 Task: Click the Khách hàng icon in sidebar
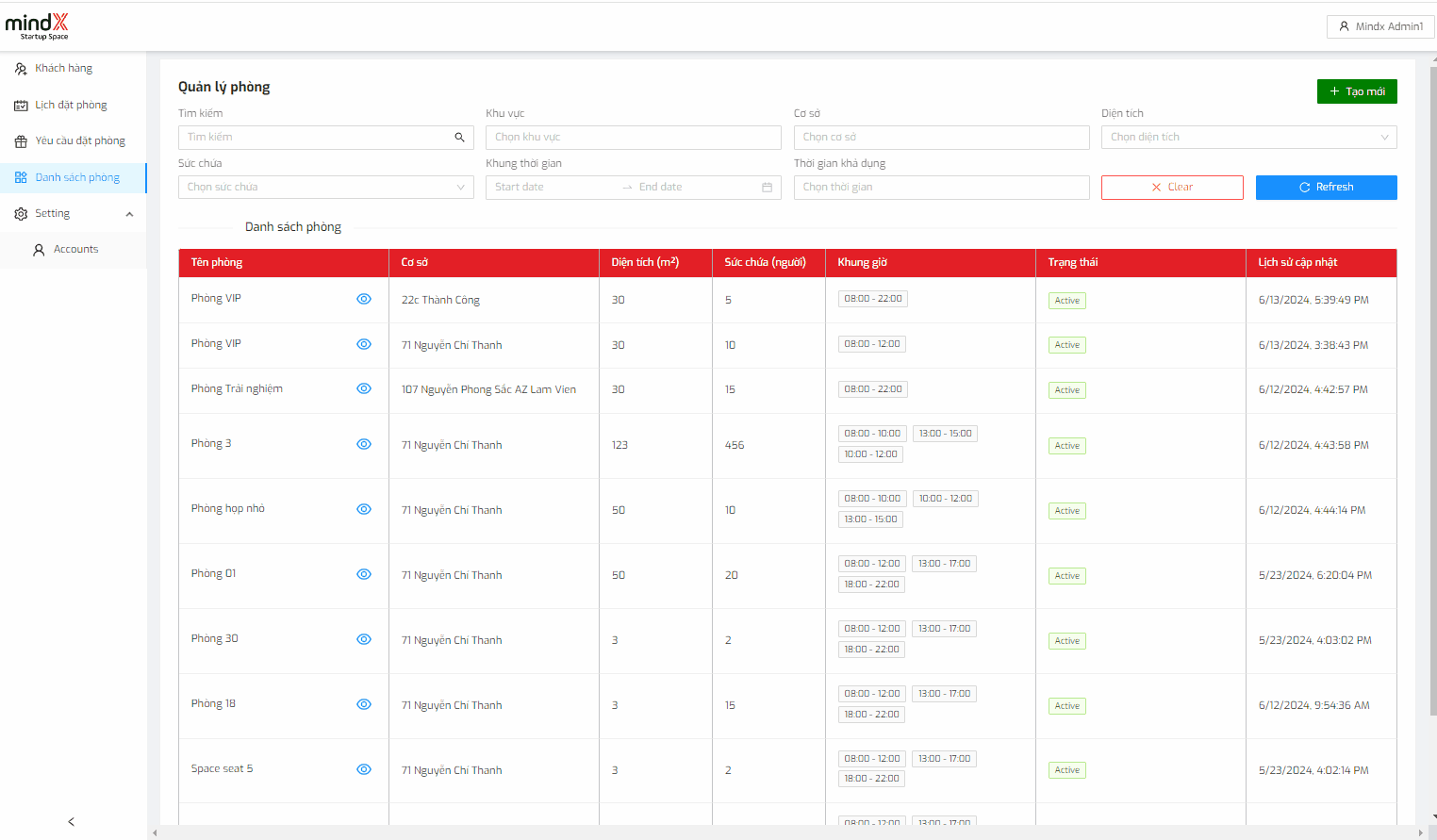coord(21,69)
